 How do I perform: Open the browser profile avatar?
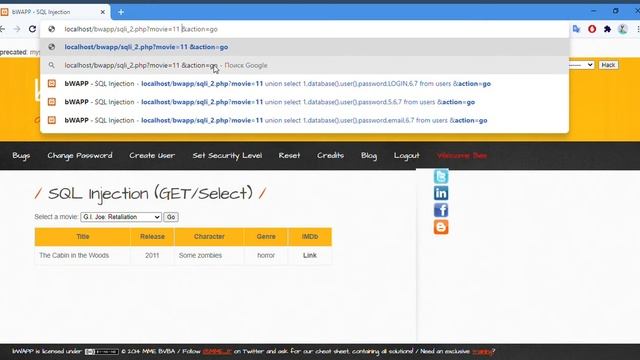click(622, 29)
